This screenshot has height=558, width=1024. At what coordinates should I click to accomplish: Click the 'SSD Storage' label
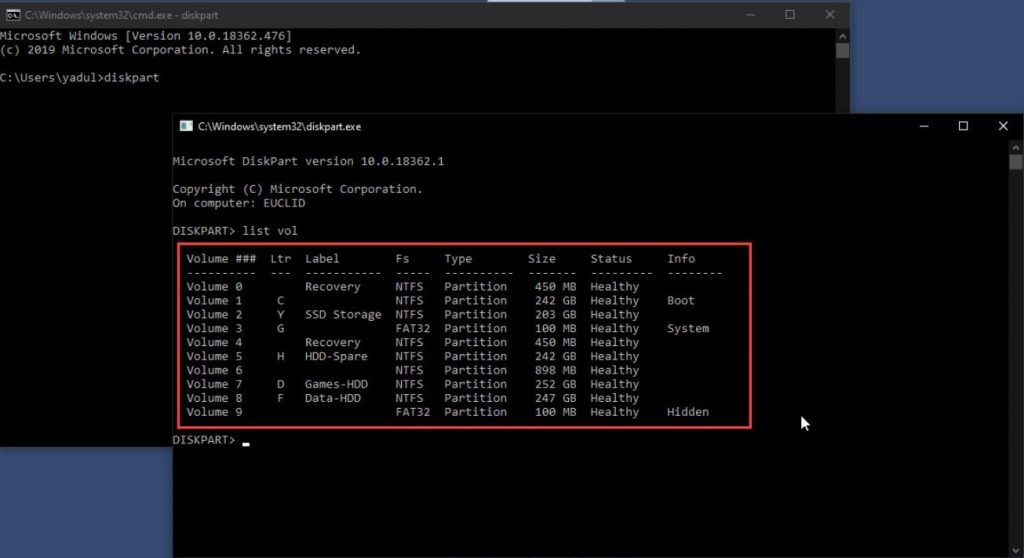(x=343, y=314)
